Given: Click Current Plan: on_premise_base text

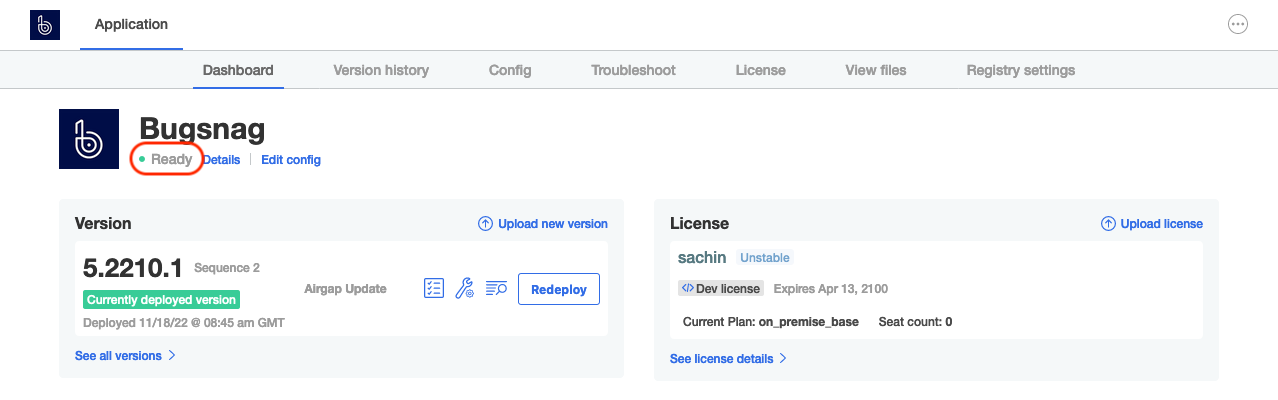Looking at the screenshot, I should pyautogui.click(x=770, y=322).
